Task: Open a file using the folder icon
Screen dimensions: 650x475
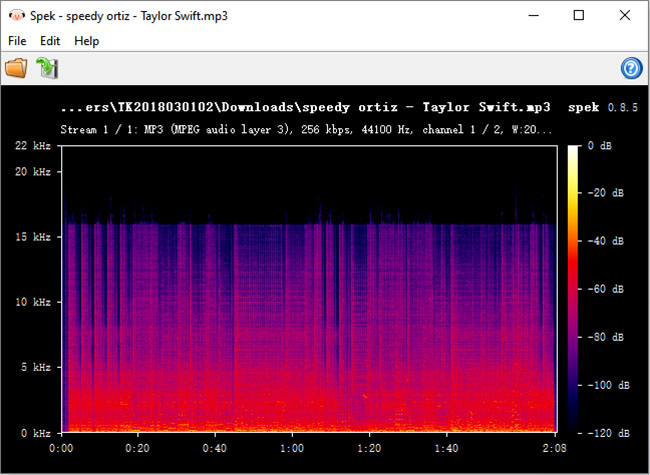Action: 16,68
